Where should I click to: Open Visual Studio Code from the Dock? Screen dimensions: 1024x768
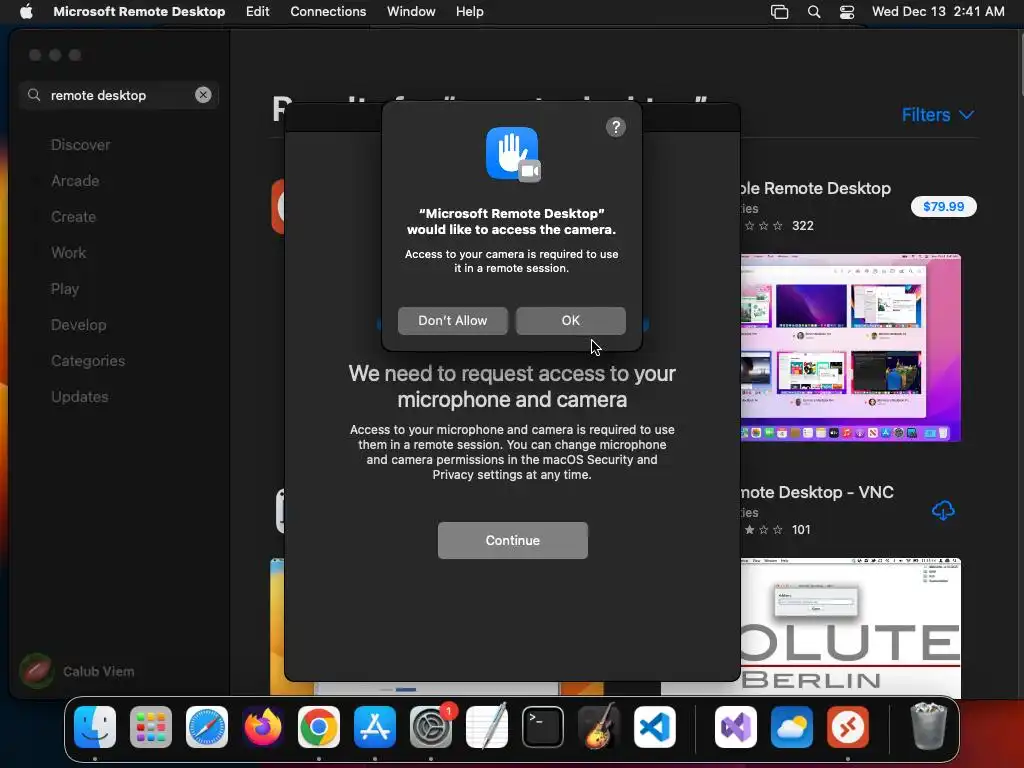tap(655, 727)
